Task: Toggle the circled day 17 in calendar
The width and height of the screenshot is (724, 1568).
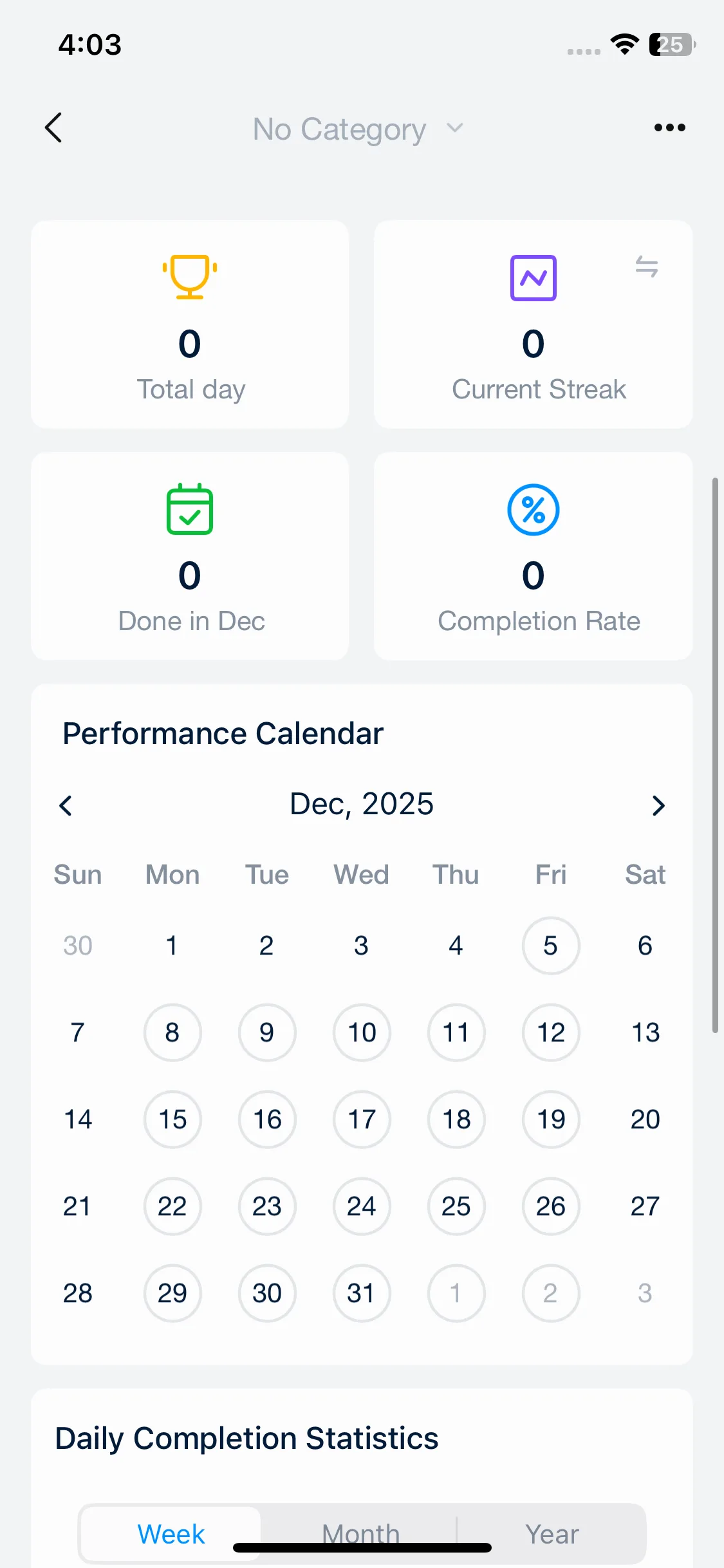Action: (362, 1119)
